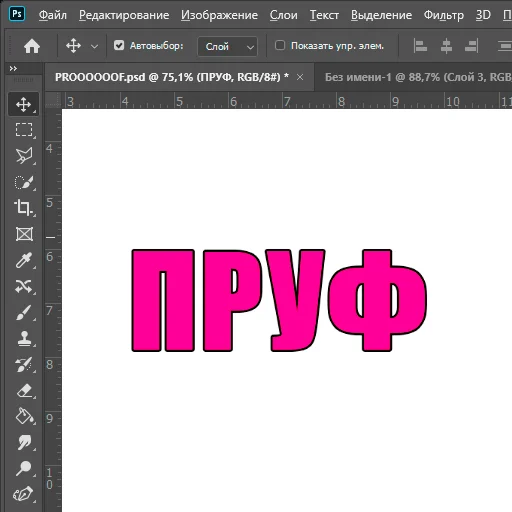Open the Фильтр menu
The width and height of the screenshot is (512, 512).
[444, 15]
